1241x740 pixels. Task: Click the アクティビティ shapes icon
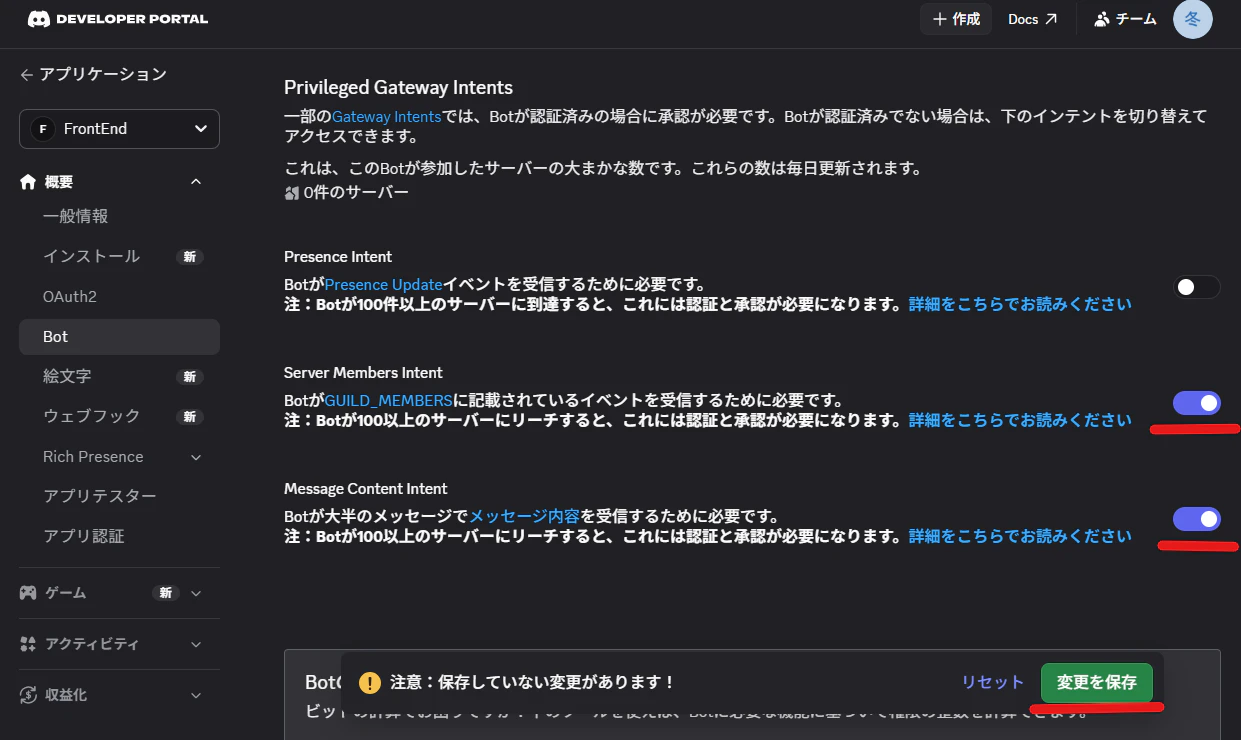(x=28, y=644)
